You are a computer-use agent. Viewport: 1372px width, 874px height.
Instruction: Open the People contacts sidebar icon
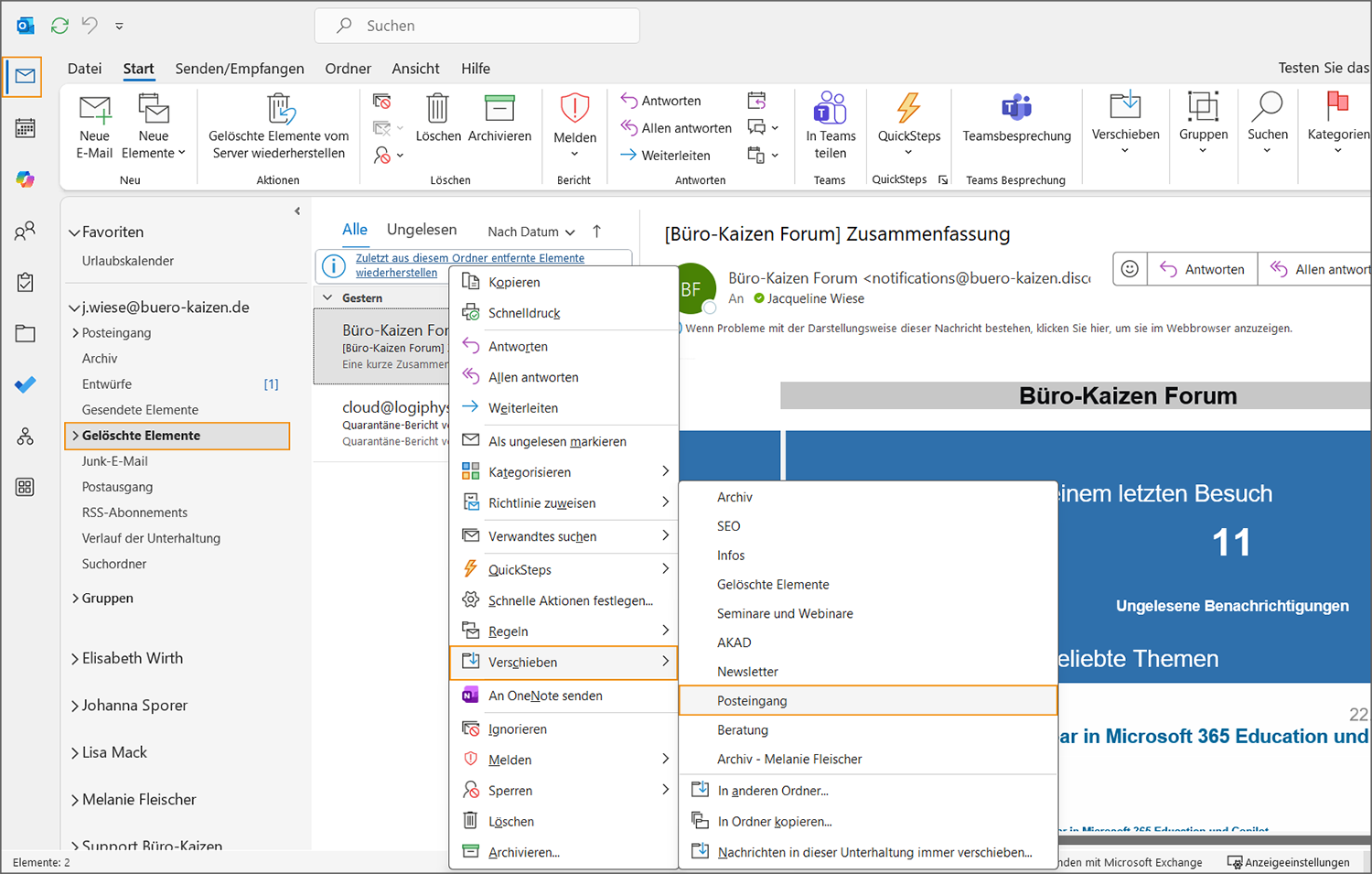(26, 231)
